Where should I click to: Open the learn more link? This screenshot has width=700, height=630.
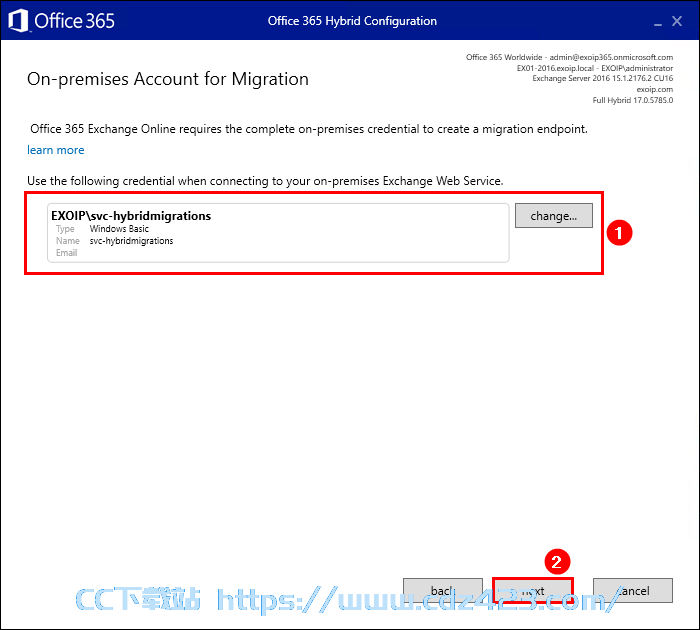[56, 150]
